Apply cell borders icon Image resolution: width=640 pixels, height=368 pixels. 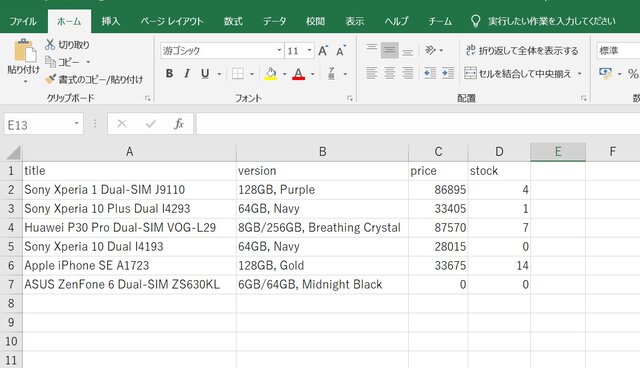pyautogui.click(x=238, y=74)
